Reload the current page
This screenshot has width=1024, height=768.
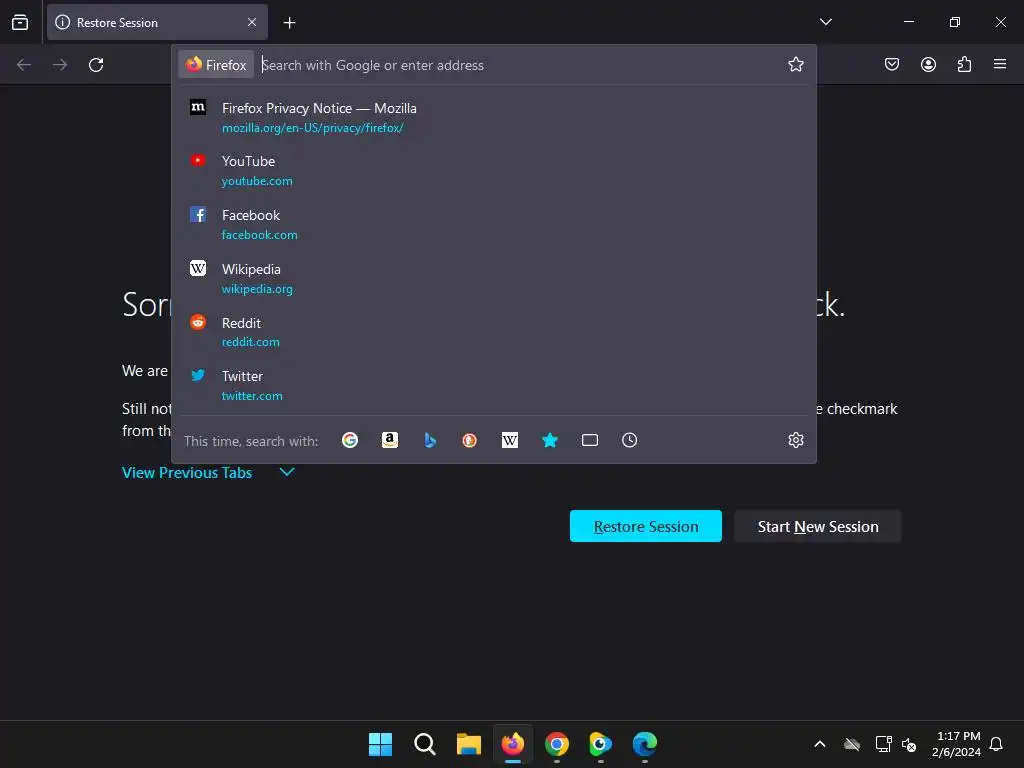click(96, 65)
